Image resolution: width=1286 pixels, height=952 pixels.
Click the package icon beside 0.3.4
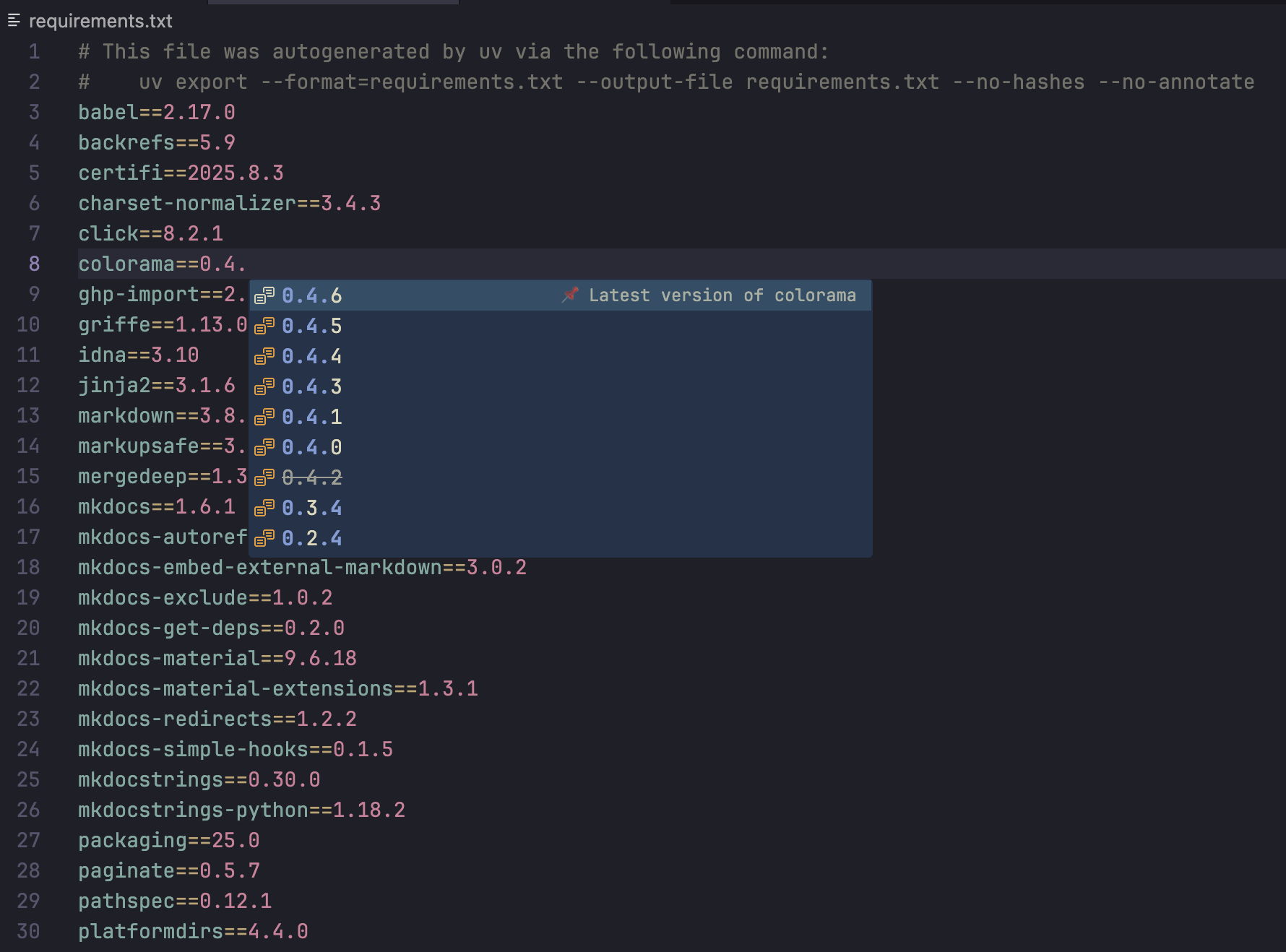coord(264,508)
